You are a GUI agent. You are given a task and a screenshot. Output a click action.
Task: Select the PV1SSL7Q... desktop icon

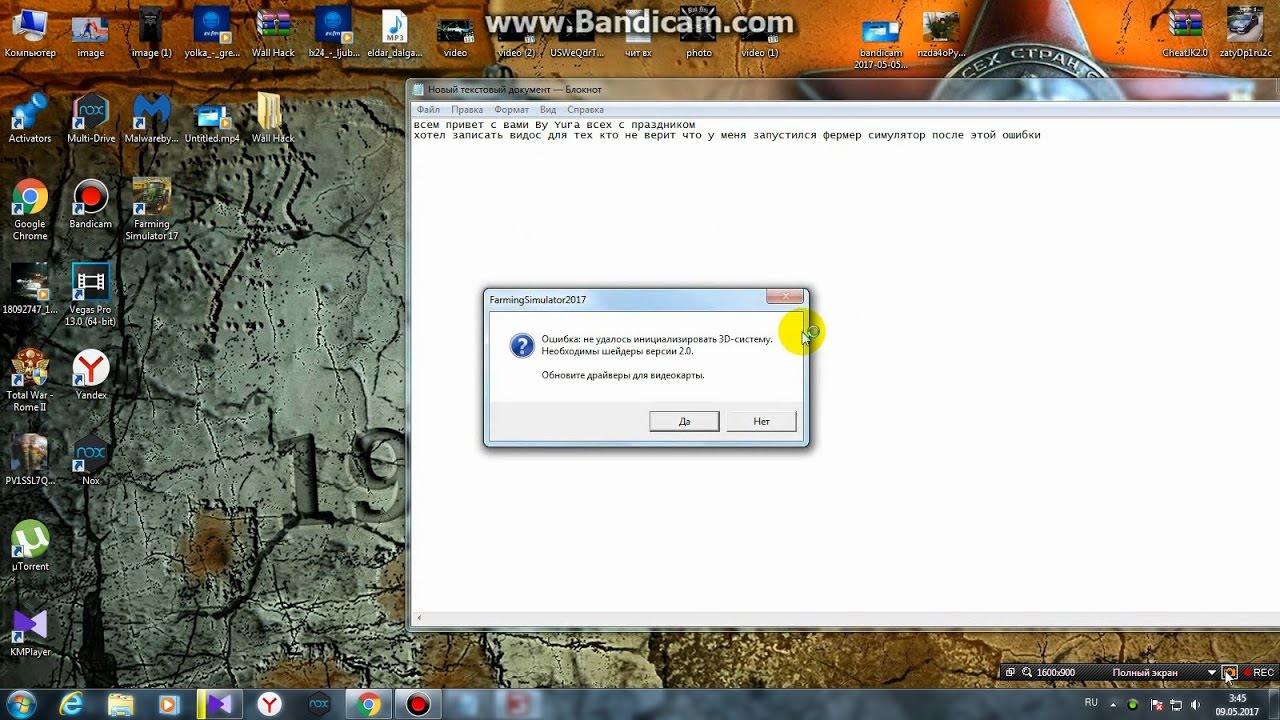click(30, 461)
